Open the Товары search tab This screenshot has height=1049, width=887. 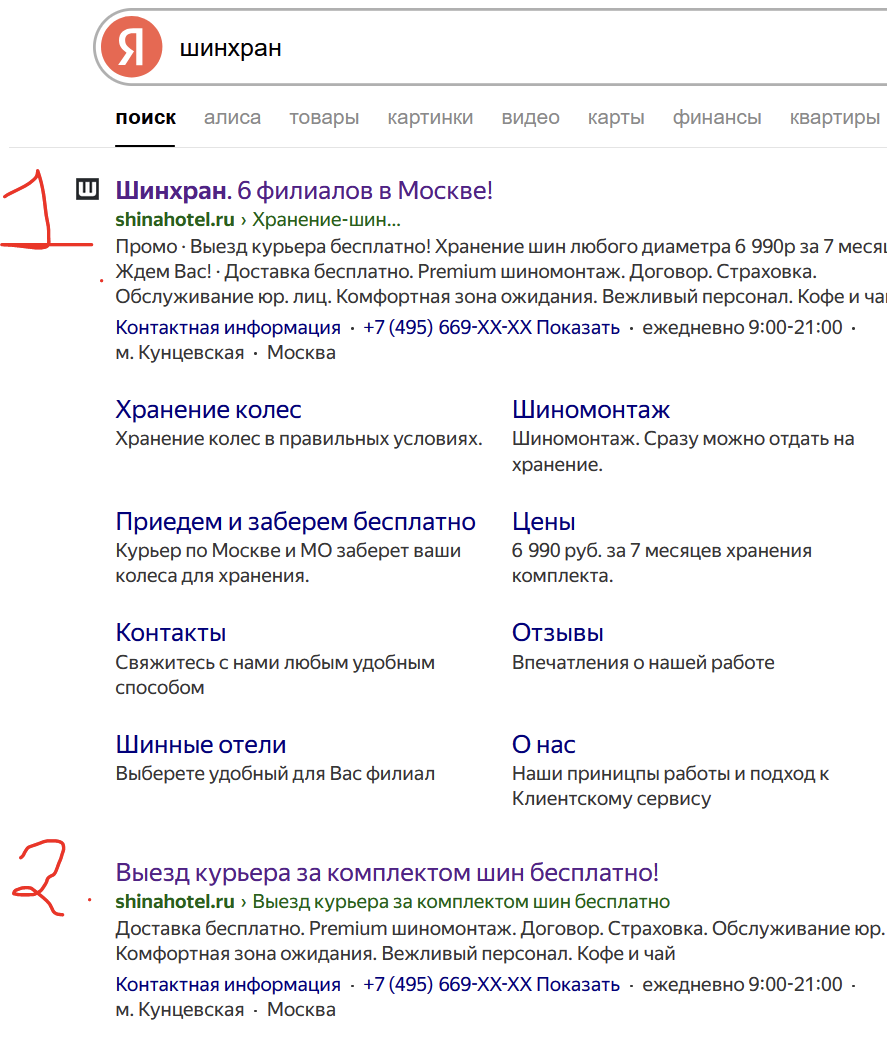point(324,118)
